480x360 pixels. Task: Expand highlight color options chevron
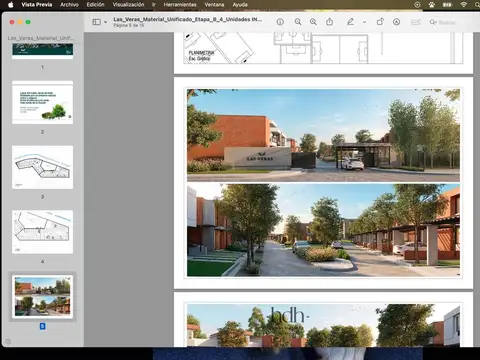(x=364, y=22)
